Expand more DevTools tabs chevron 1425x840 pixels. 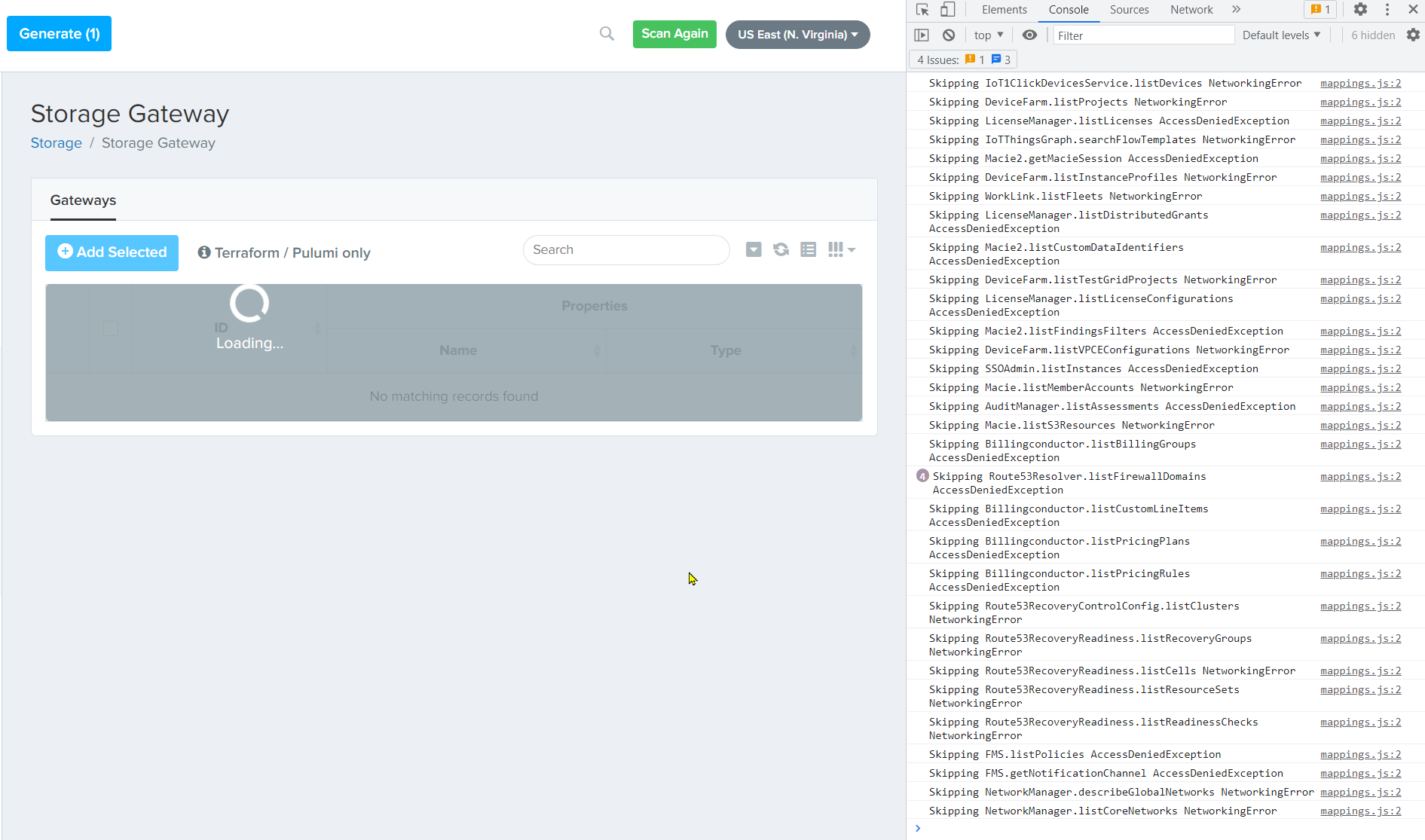pos(1236,10)
